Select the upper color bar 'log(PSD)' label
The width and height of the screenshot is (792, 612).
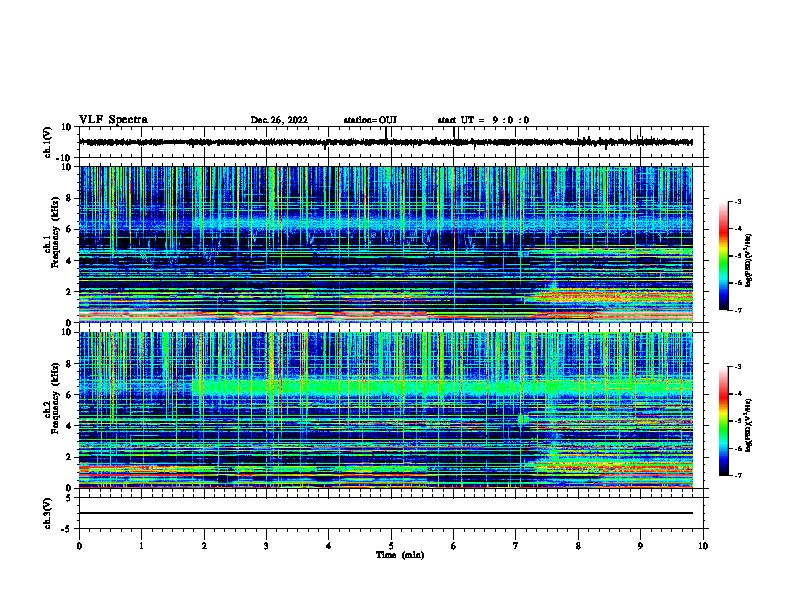(x=749, y=260)
